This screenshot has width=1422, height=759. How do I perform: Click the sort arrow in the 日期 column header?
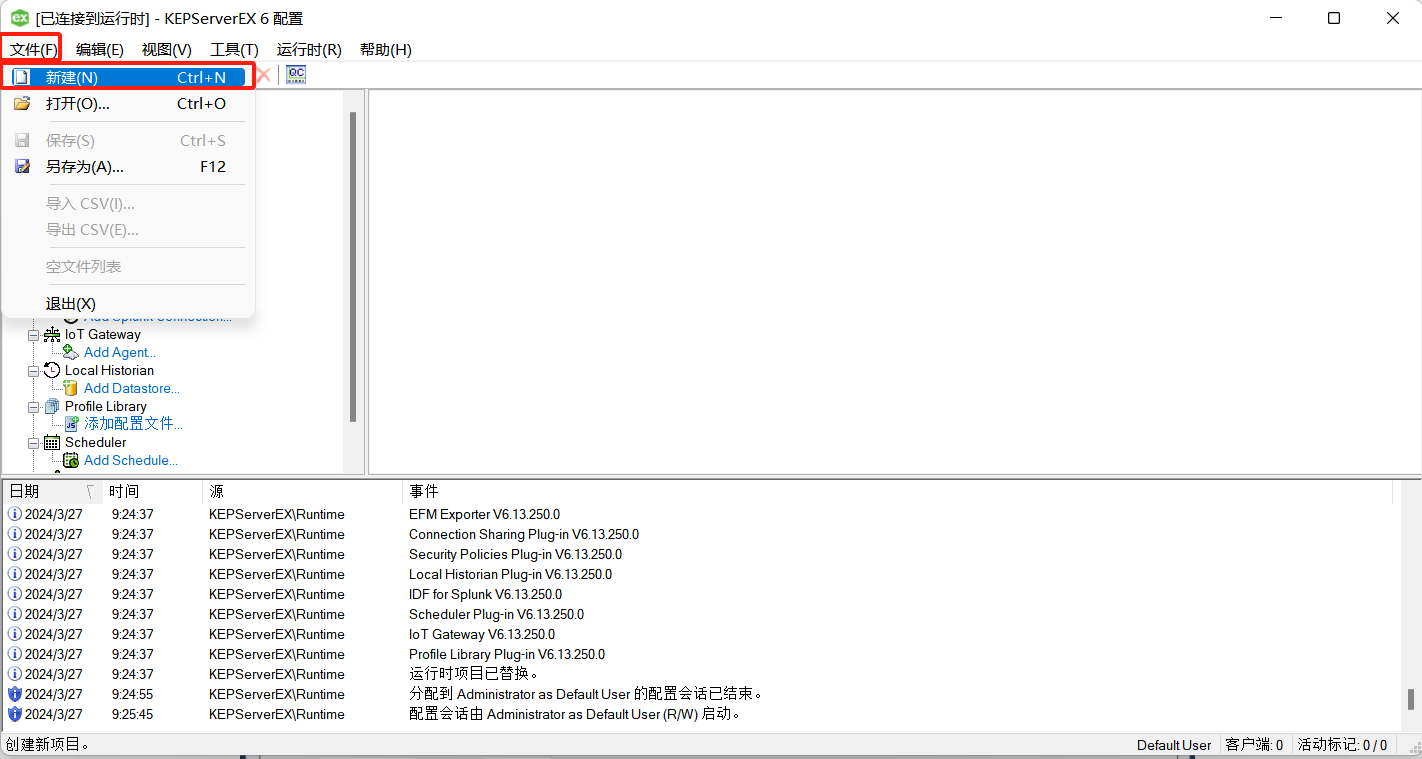90,492
